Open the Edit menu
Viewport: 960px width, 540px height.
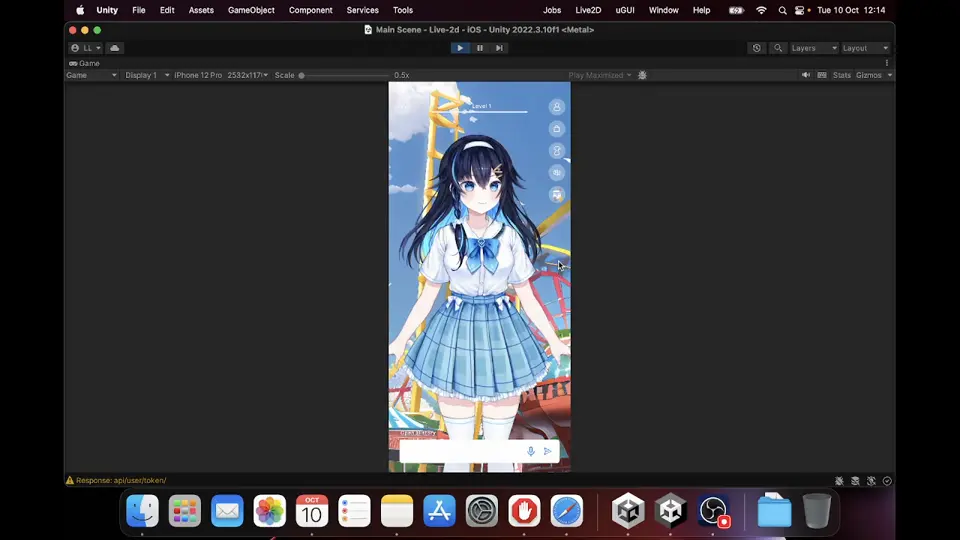click(x=167, y=10)
